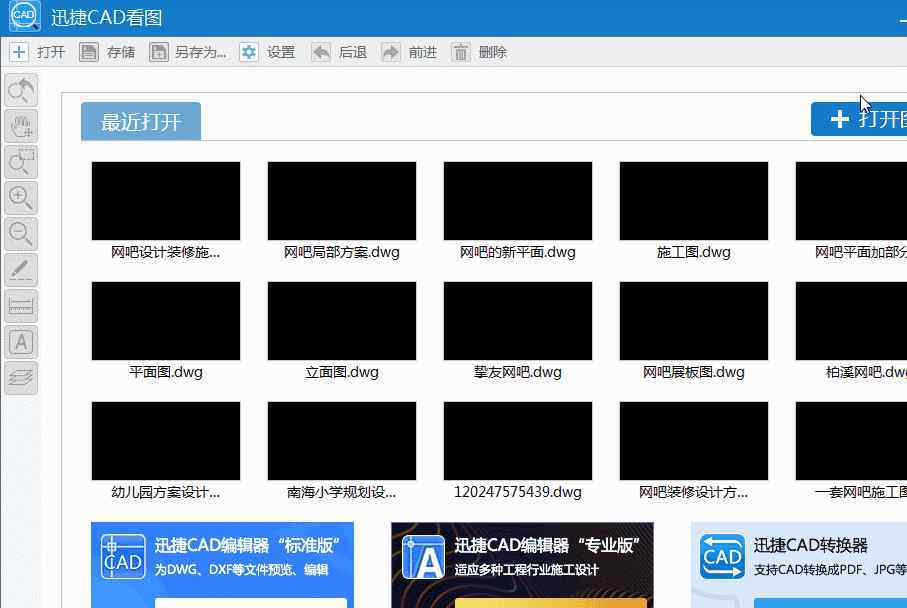Open thumbnail of 网吧装修设计方... file
The image size is (907, 608).
[694, 441]
